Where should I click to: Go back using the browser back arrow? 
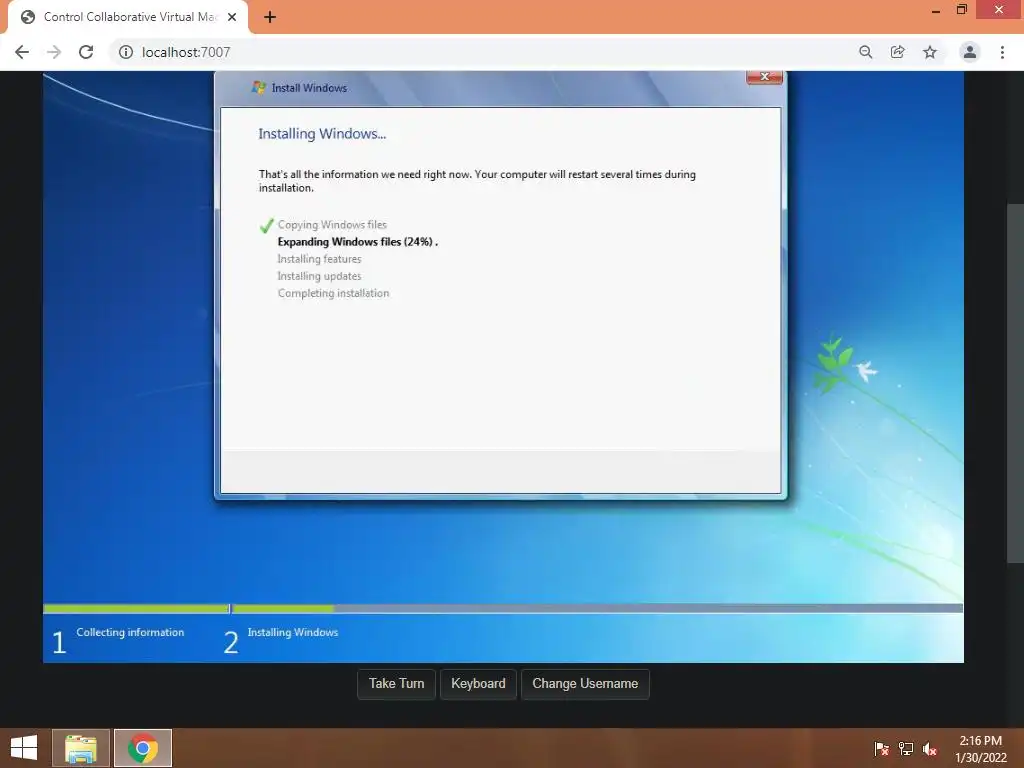pyautogui.click(x=22, y=52)
